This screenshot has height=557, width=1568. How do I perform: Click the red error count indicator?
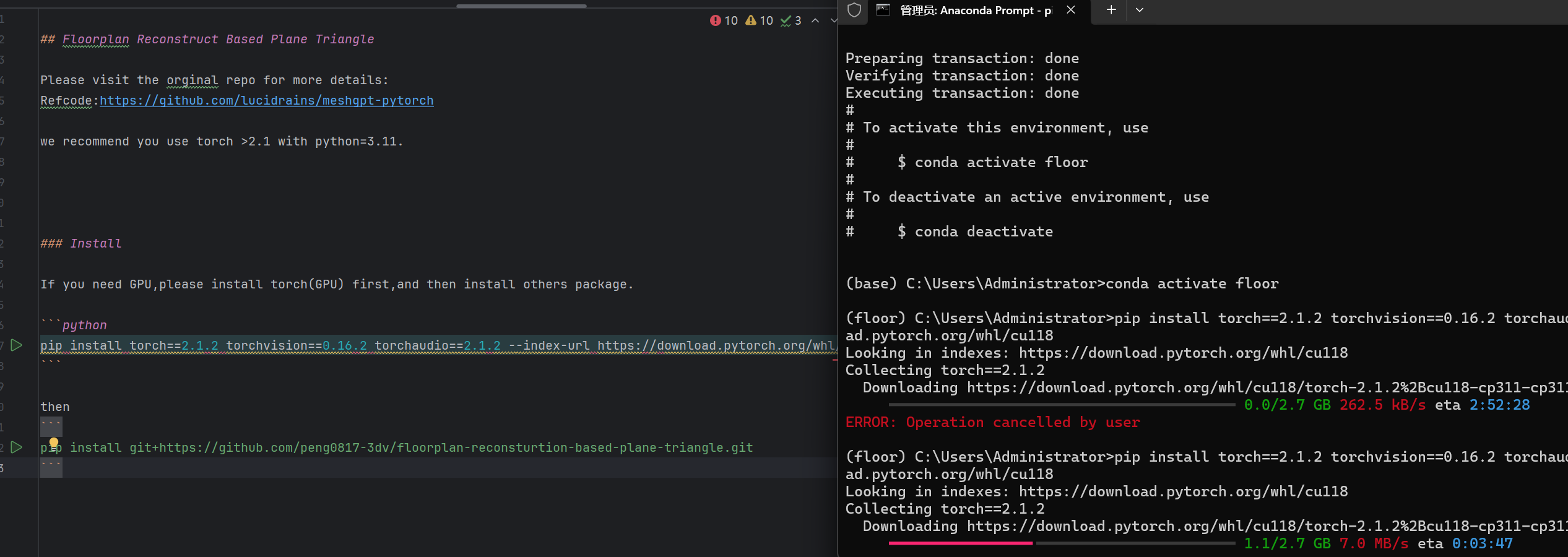tap(723, 20)
